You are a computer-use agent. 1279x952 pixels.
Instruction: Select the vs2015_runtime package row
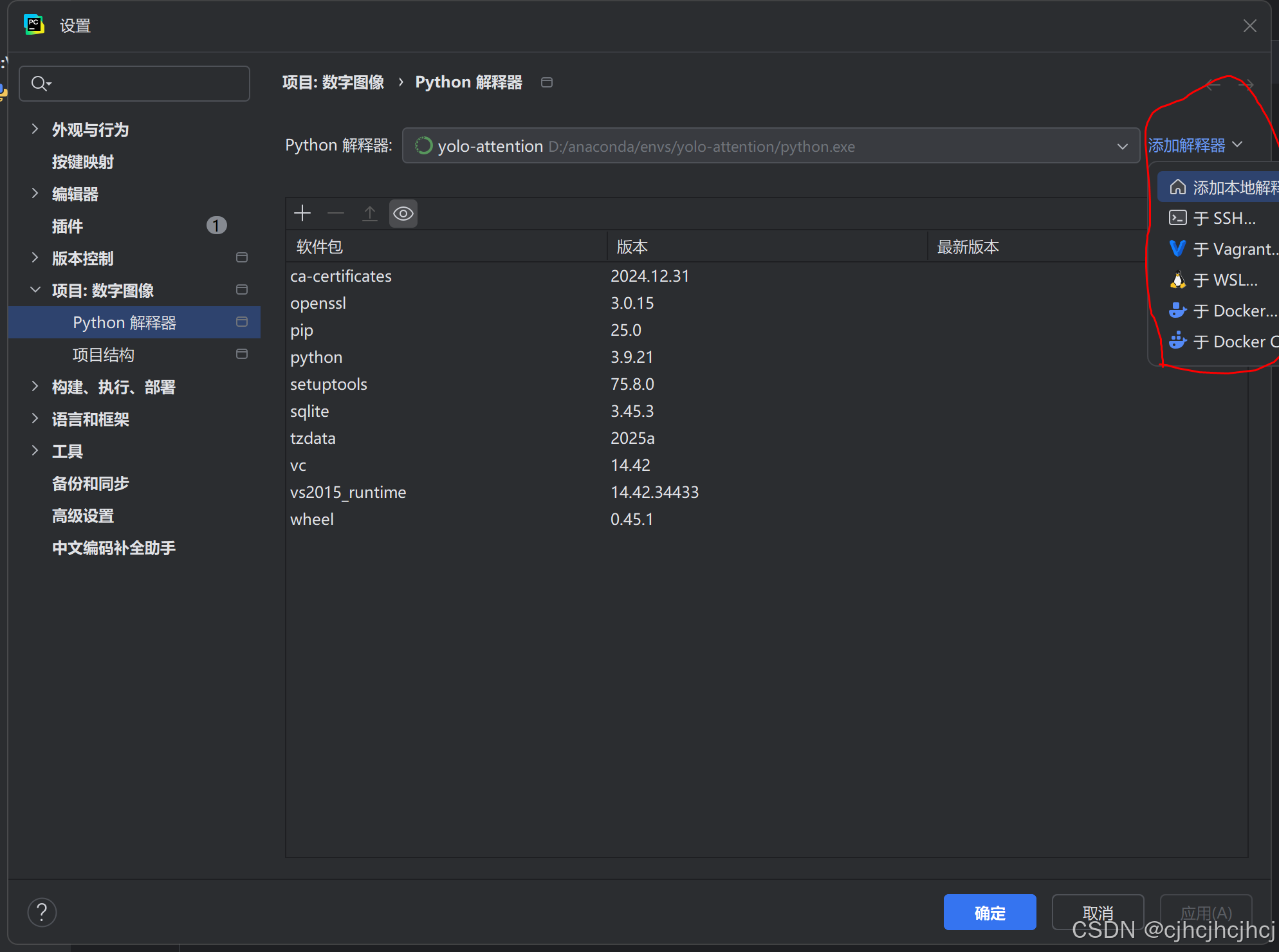point(767,492)
